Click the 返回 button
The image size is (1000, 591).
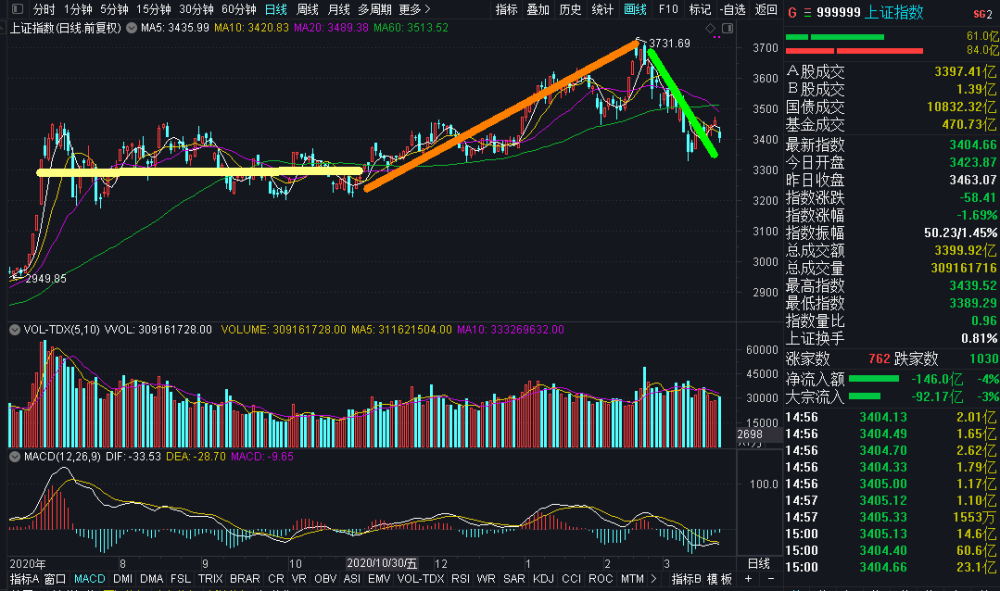(766, 10)
